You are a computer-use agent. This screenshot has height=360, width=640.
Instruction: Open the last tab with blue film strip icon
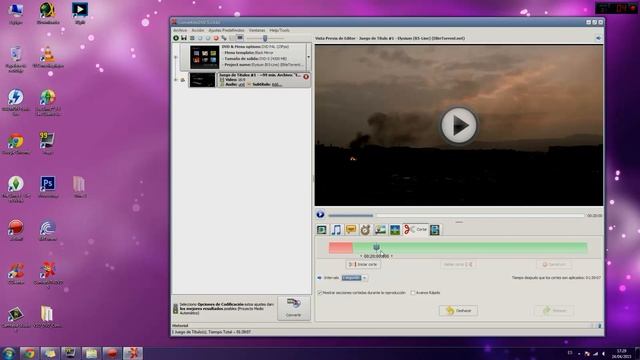pyautogui.click(x=435, y=230)
